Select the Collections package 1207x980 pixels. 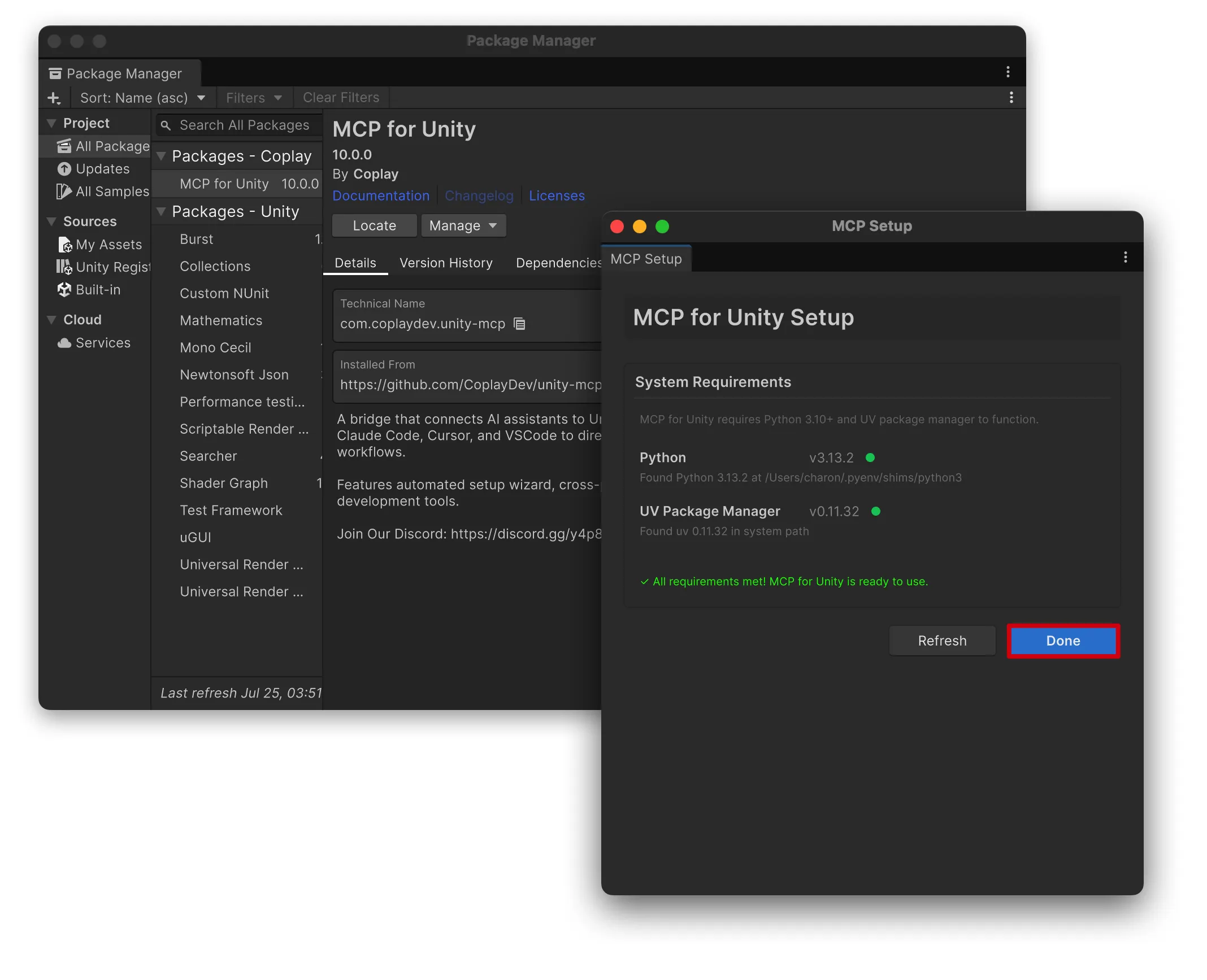click(x=237, y=266)
